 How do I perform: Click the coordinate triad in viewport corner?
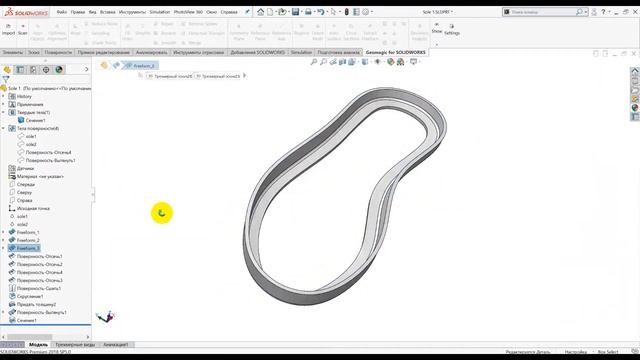(106, 317)
